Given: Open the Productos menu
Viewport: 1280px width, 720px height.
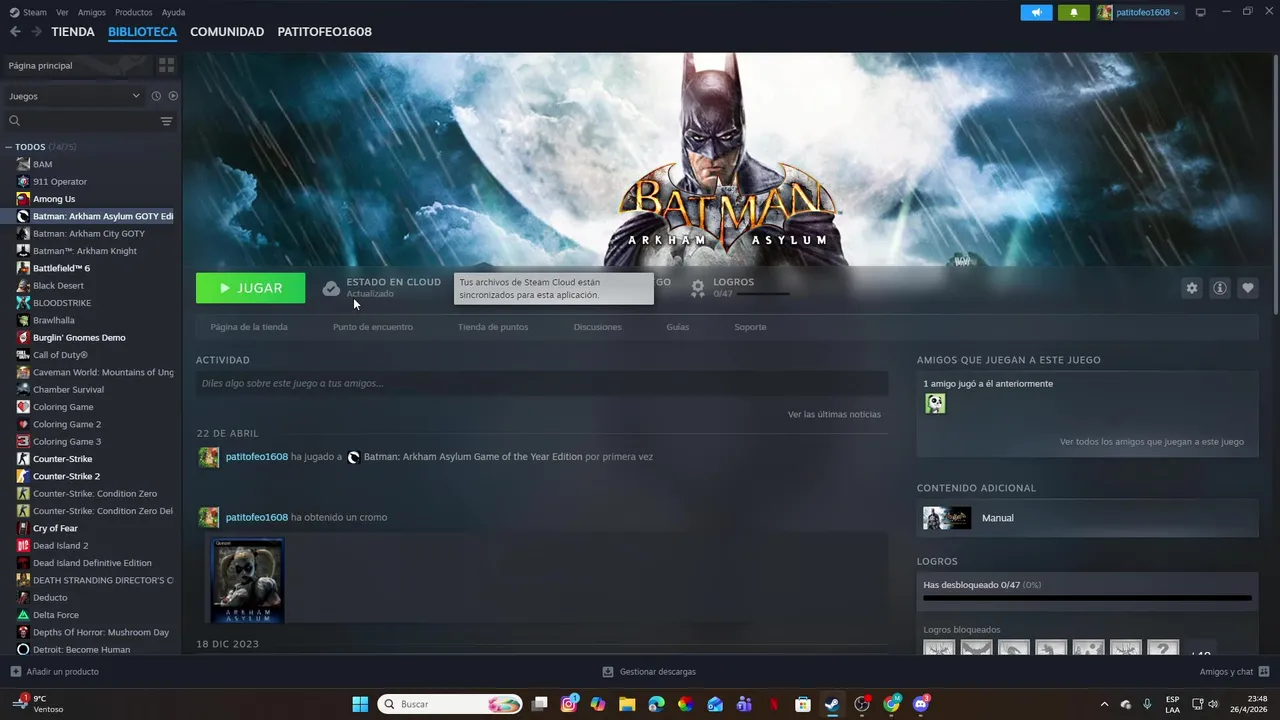Looking at the screenshot, I should (134, 12).
